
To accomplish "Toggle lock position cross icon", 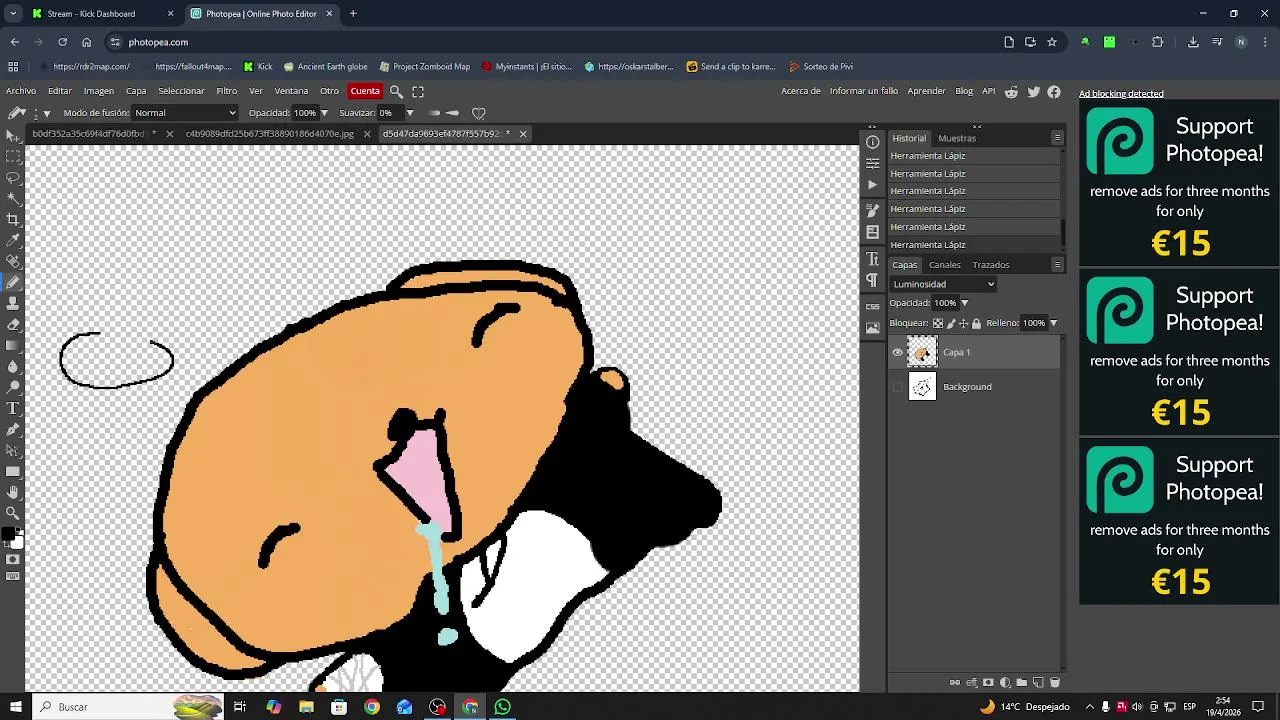I will tap(963, 323).
